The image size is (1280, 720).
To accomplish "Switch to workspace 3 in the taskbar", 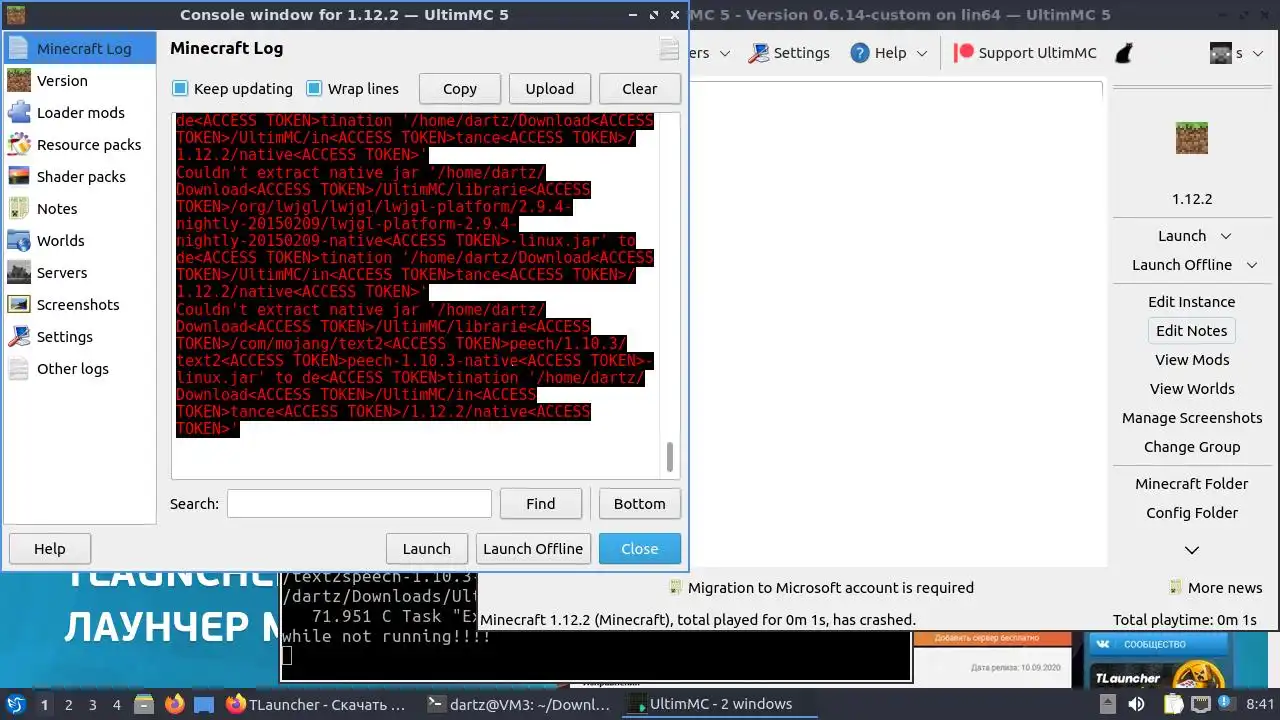I will tap(92, 704).
